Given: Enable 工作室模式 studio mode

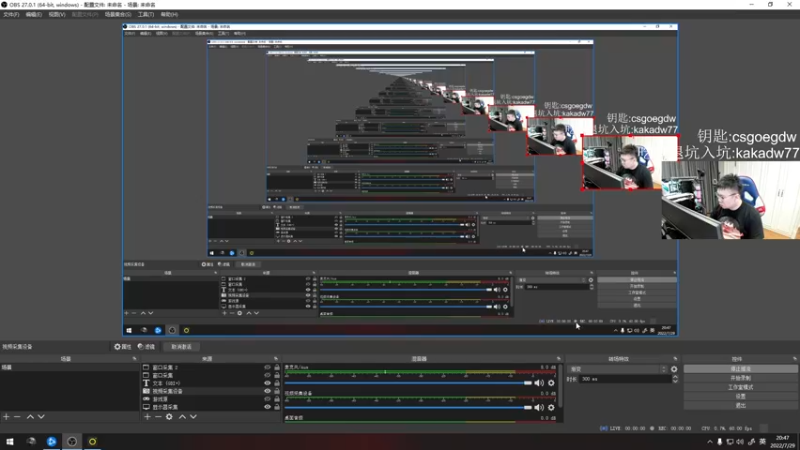Looking at the screenshot, I should 740,387.
